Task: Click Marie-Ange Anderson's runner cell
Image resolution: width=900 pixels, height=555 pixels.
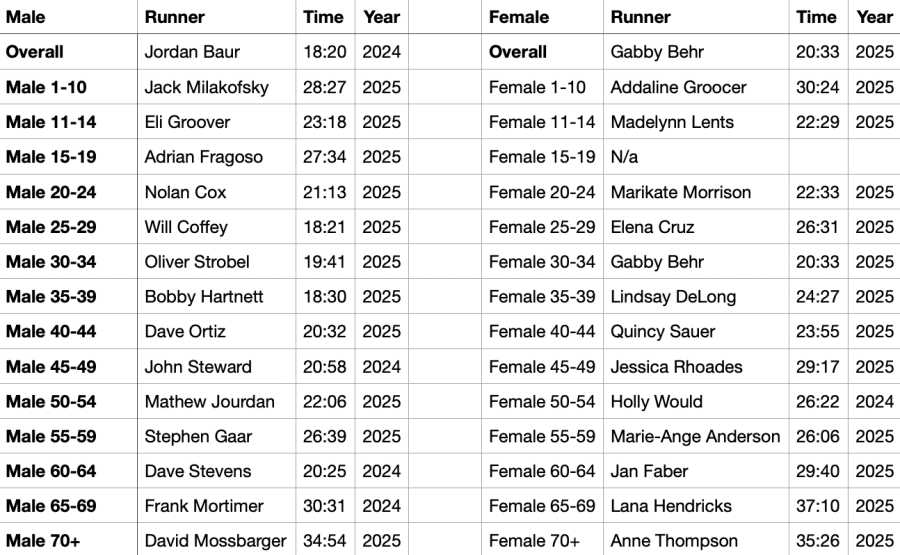Action: tap(696, 436)
